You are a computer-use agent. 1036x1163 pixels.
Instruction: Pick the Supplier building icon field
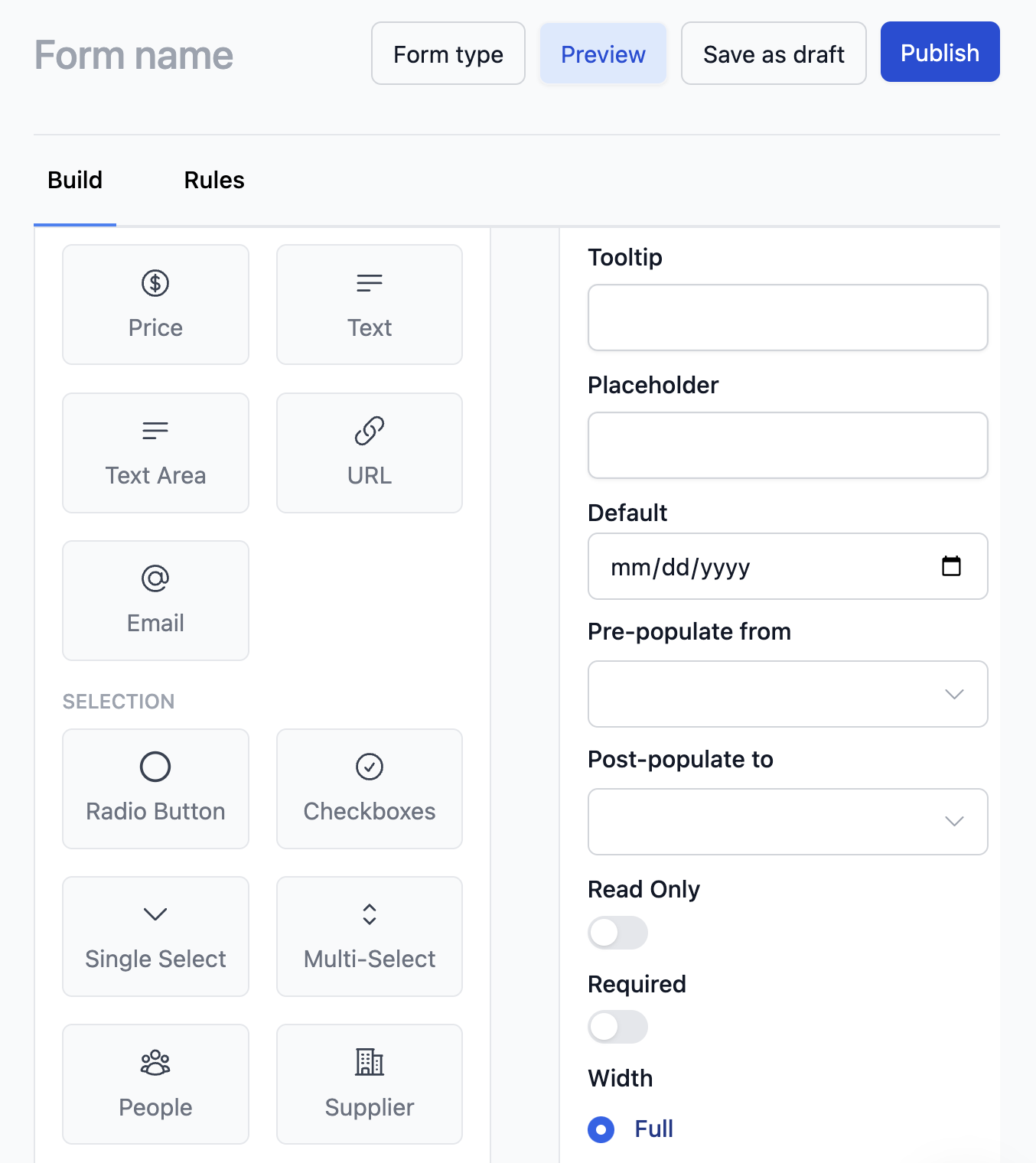370,1084
